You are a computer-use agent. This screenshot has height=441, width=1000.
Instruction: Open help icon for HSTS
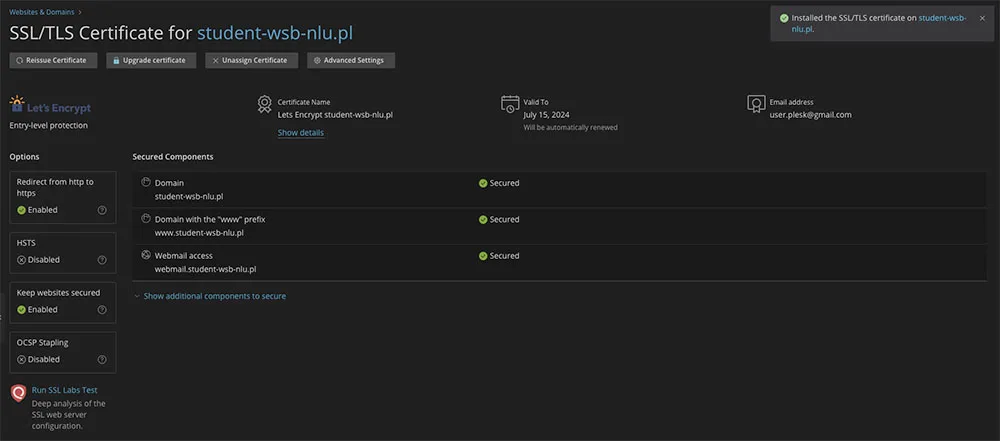[x=102, y=260]
